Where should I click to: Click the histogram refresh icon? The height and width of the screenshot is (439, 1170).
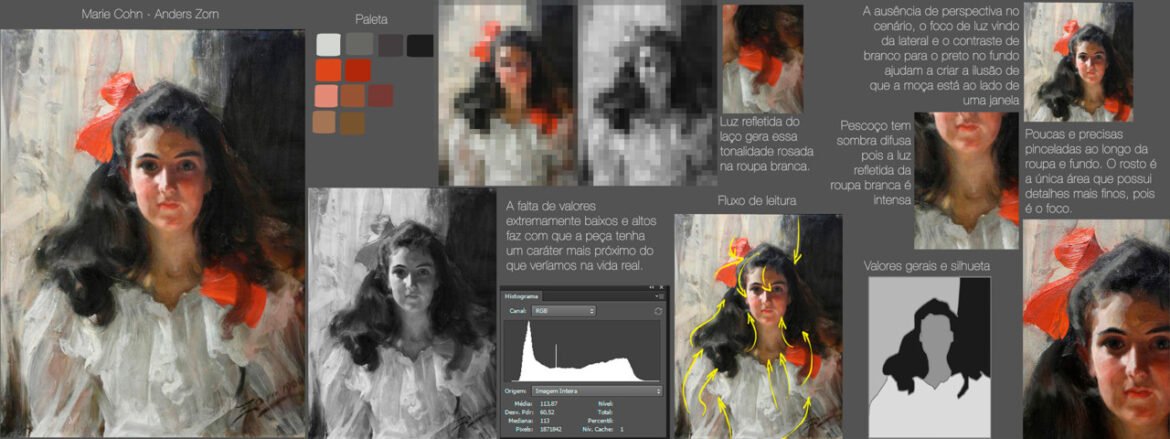(x=658, y=311)
